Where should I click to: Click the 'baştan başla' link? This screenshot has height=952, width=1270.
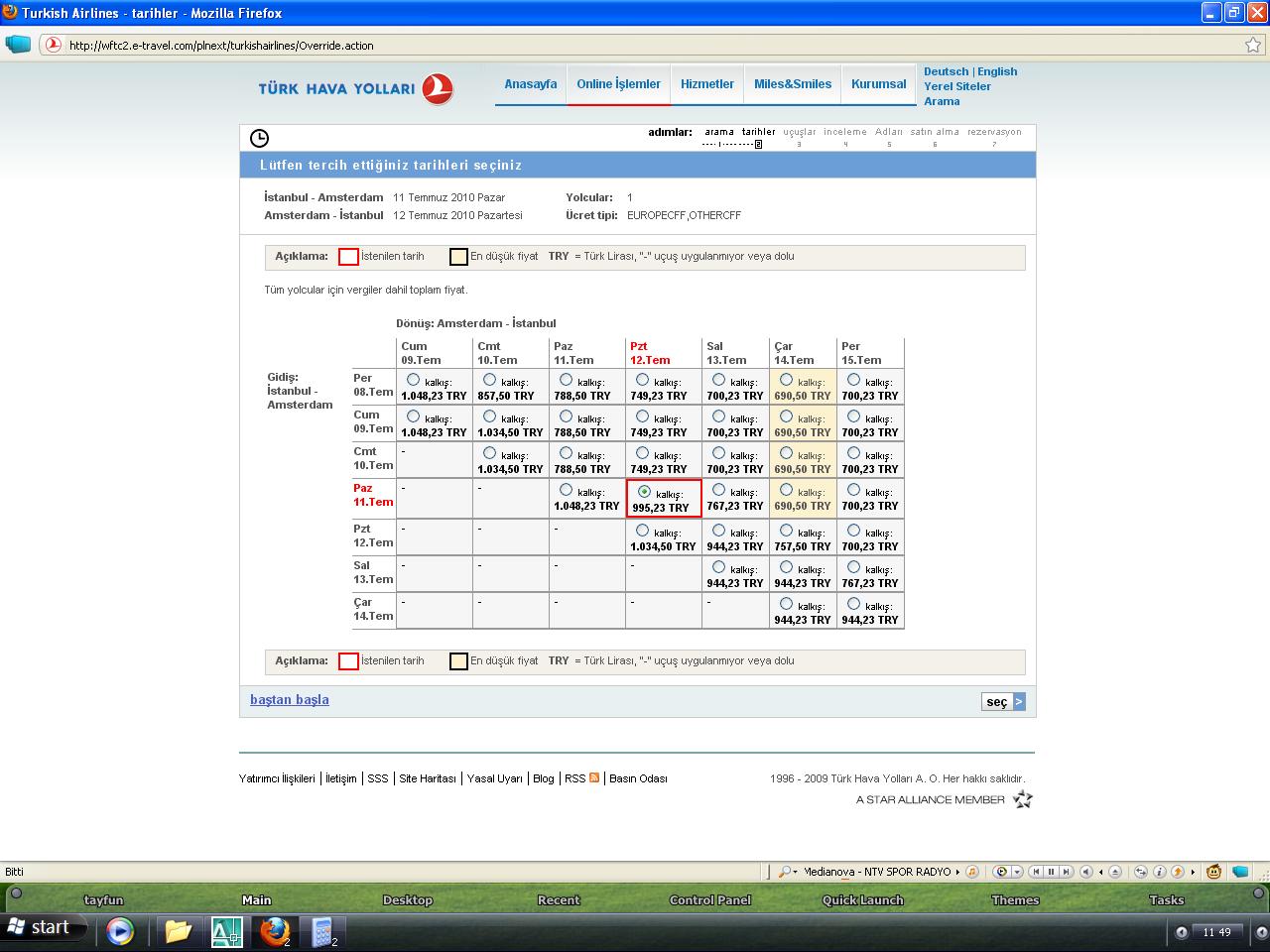(x=289, y=700)
